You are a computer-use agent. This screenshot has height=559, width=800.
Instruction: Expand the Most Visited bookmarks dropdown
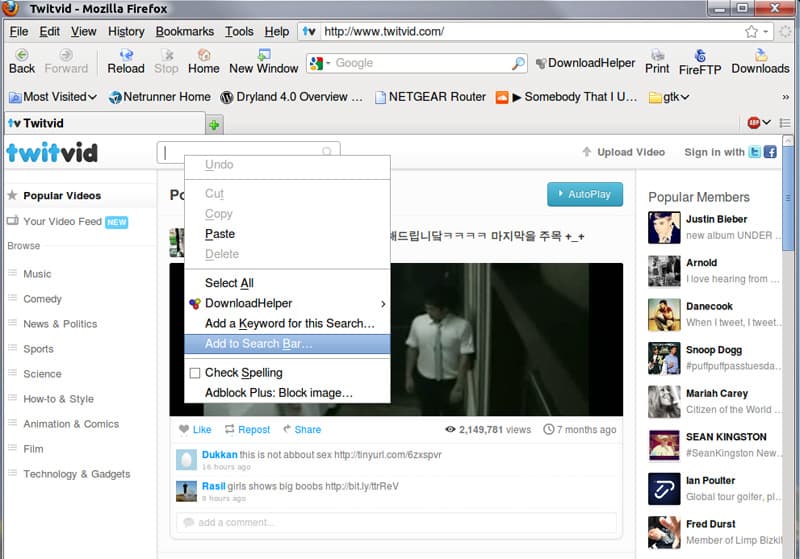pyautogui.click(x=92, y=97)
